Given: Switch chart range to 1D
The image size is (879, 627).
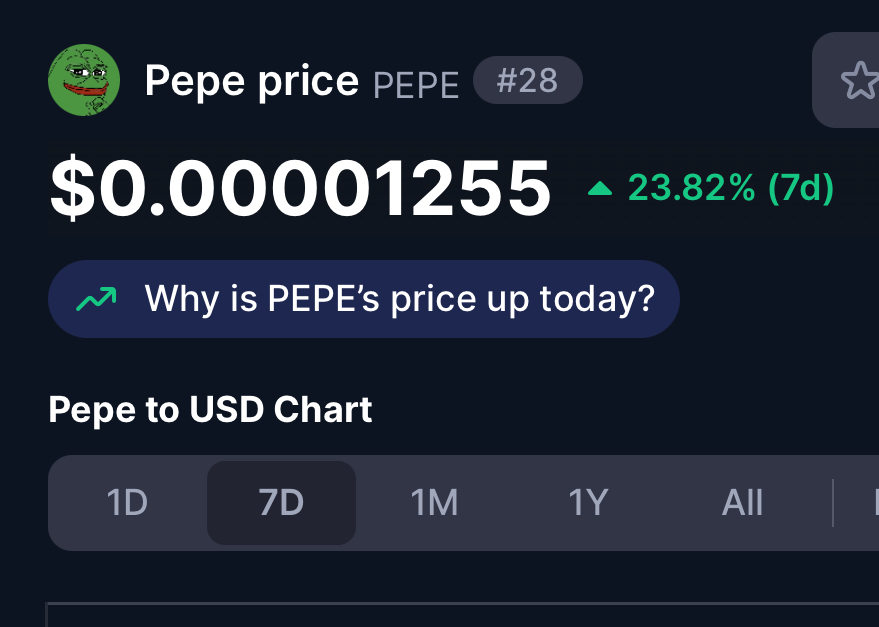Looking at the screenshot, I should [x=127, y=502].
